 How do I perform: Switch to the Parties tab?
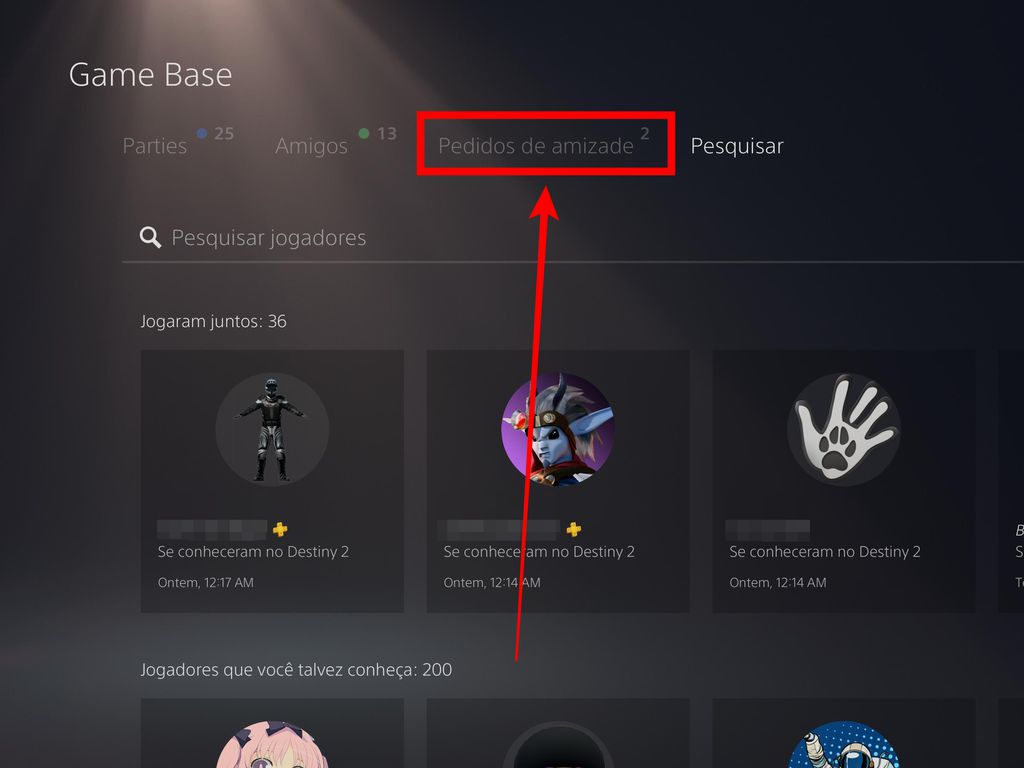coord(155,146)
